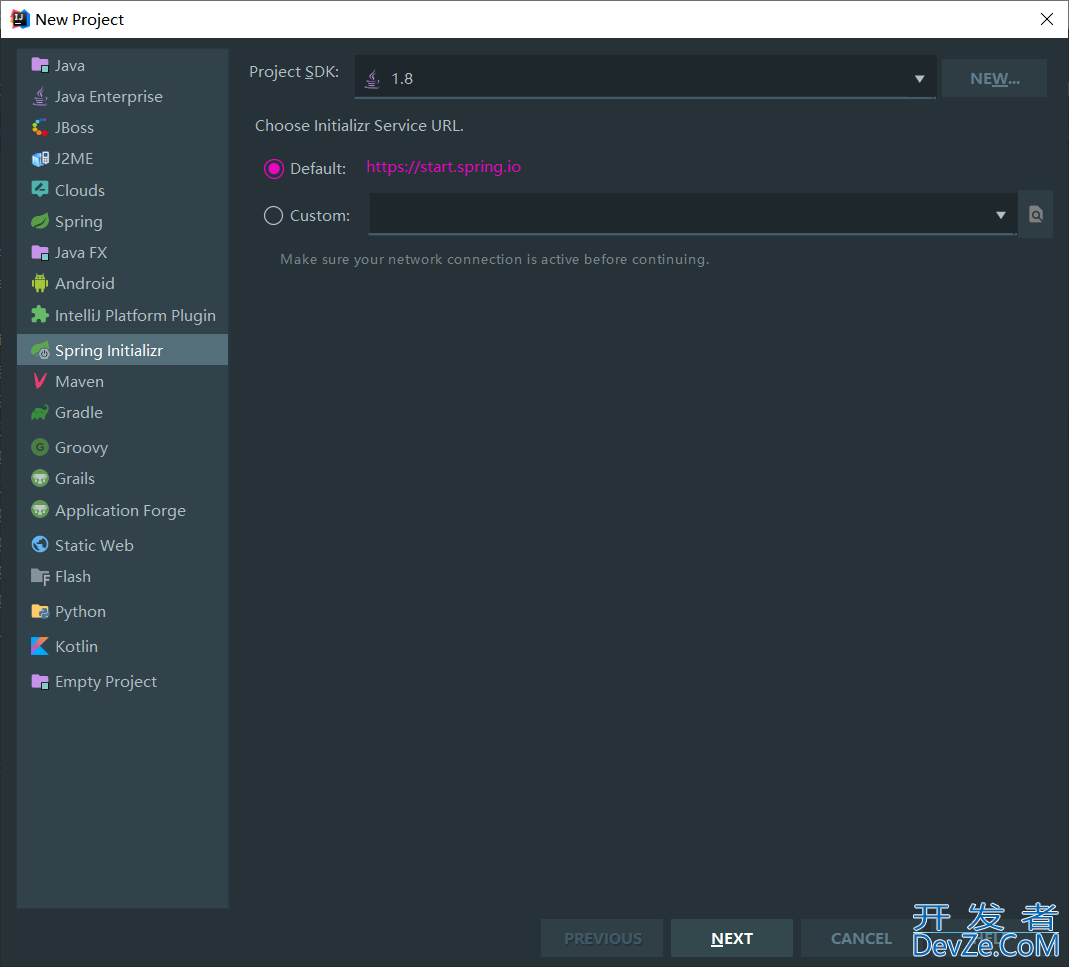The image size is (1069, 967).
Task: Pick the Gradle label in list
Action: click(x=78, y=413)
